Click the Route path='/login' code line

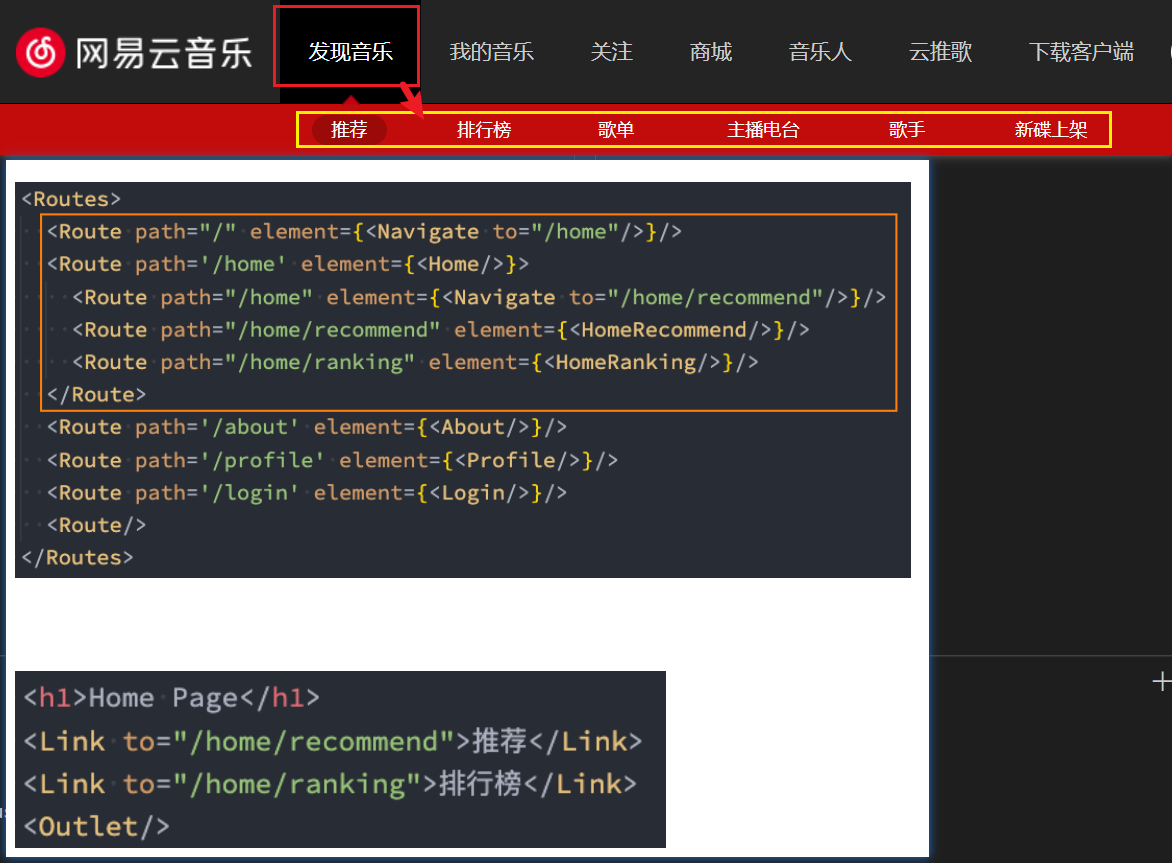pos(306,493)
